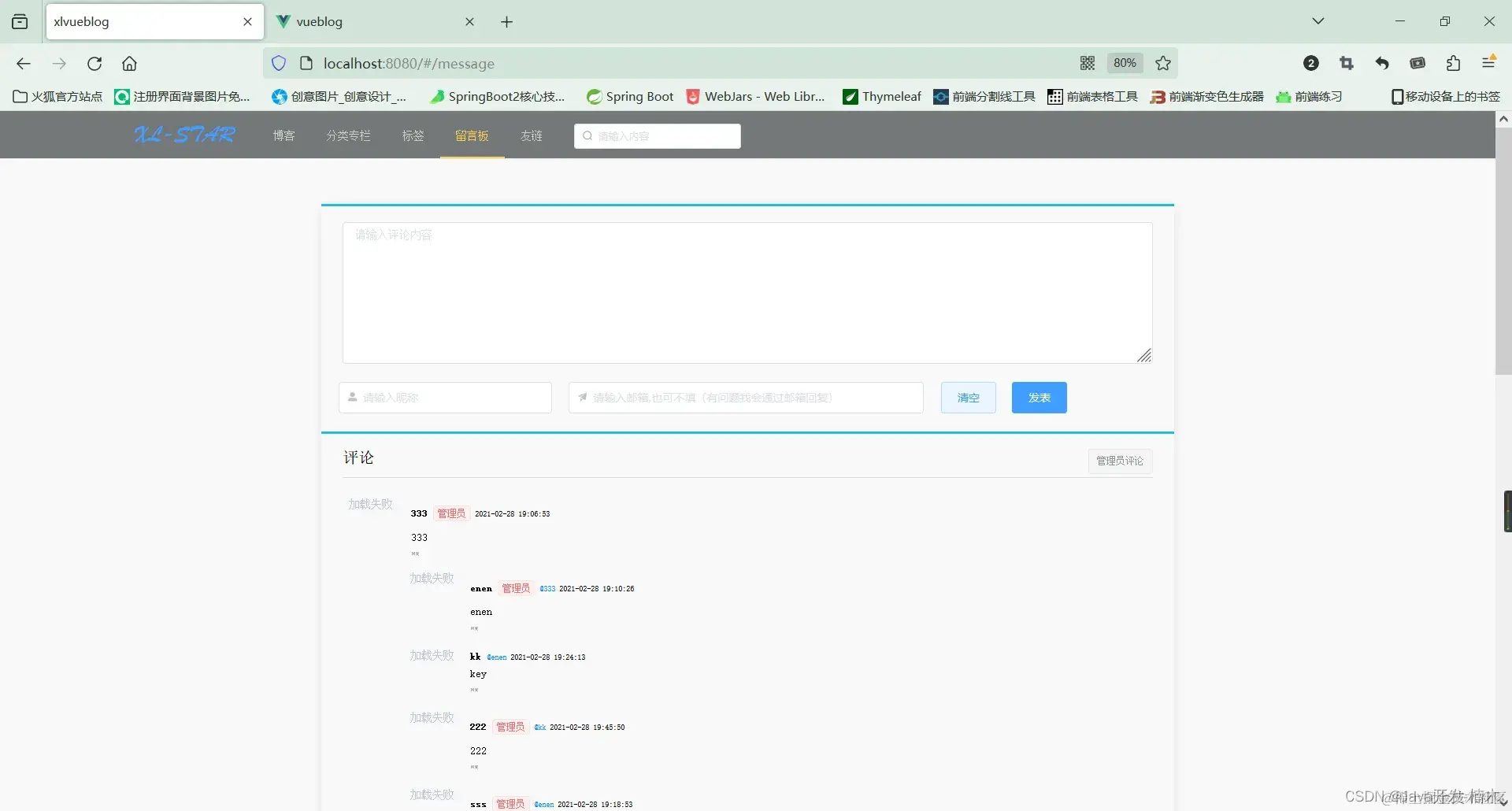Open the QR code icon in address bar
This screenshot has height=811, width=1512.
coord(1088,64)
